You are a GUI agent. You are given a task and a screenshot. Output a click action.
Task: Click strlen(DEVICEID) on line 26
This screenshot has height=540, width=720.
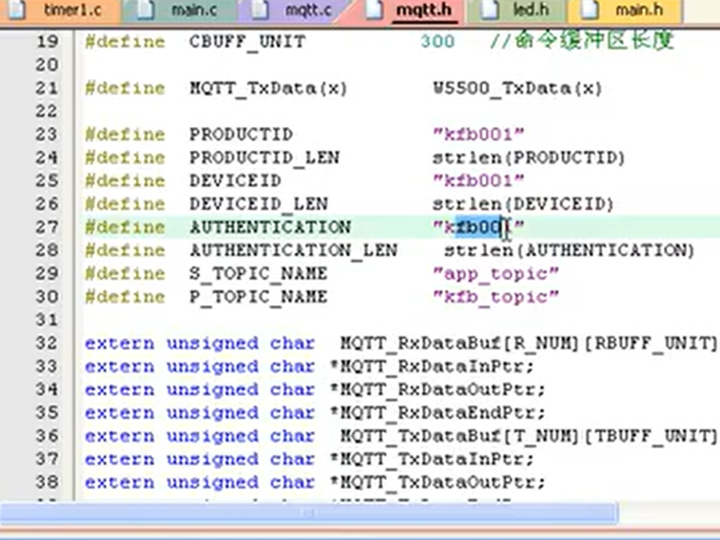(523, 204)
